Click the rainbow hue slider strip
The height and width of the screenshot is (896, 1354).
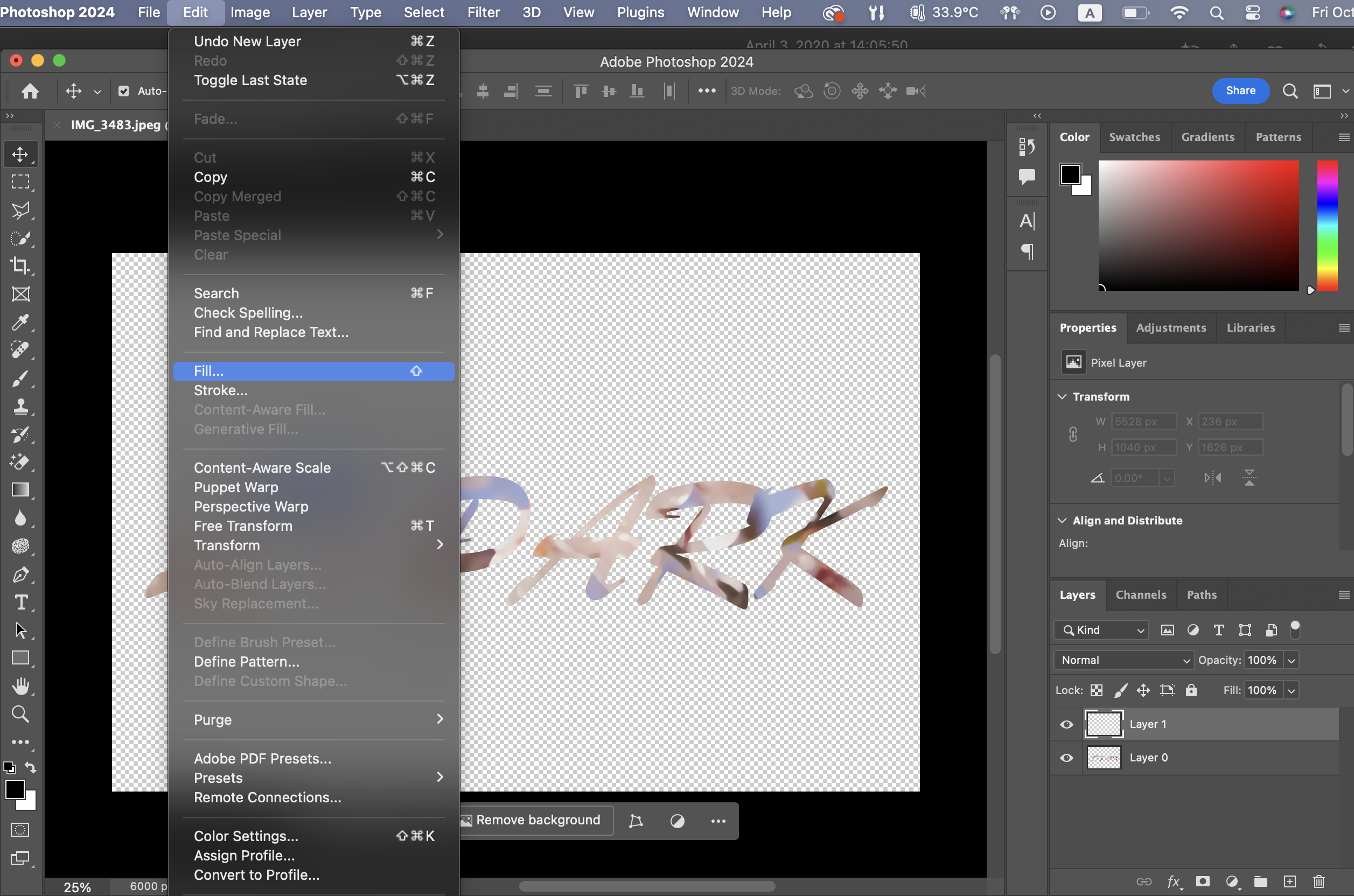[1327, 226]
